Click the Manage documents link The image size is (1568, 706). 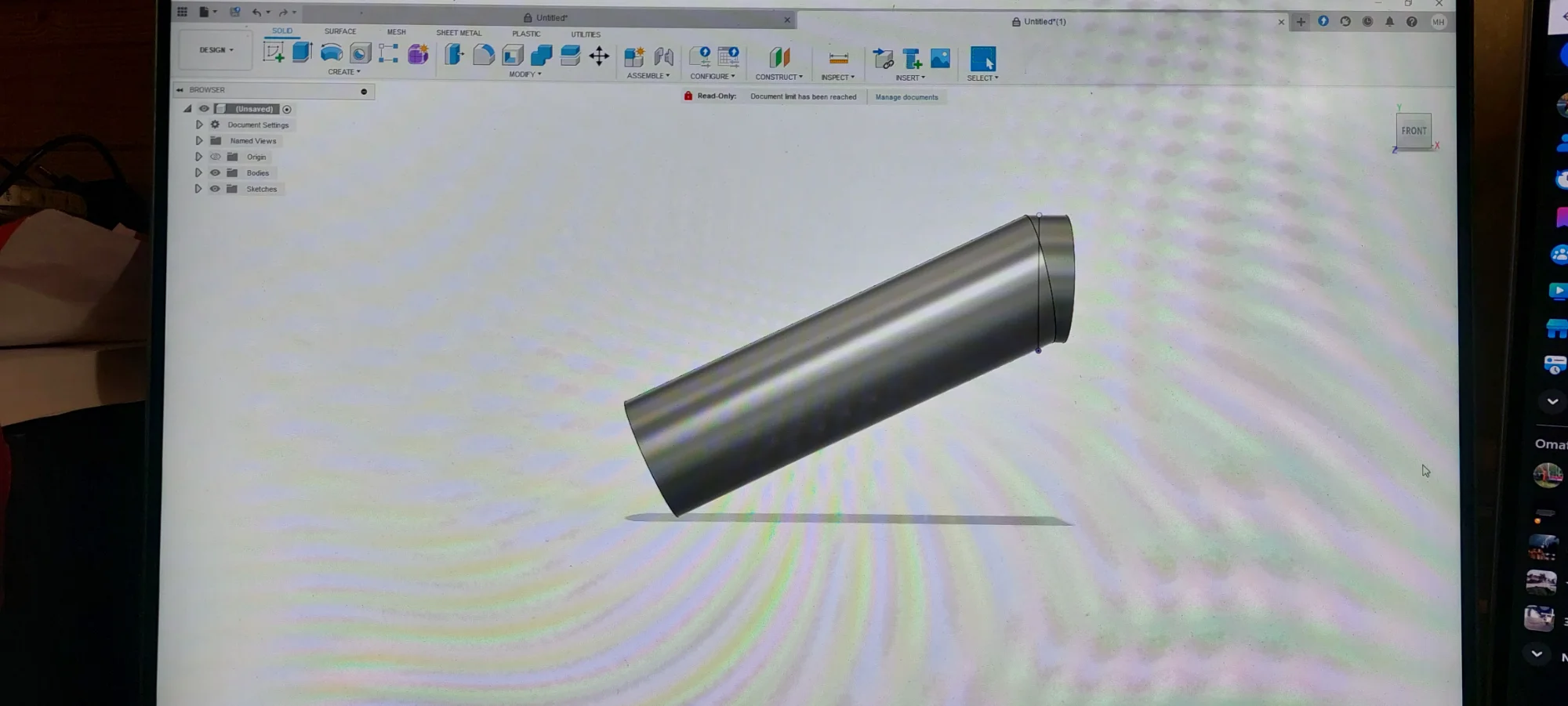pyautogui.click(x=906, y=97)
